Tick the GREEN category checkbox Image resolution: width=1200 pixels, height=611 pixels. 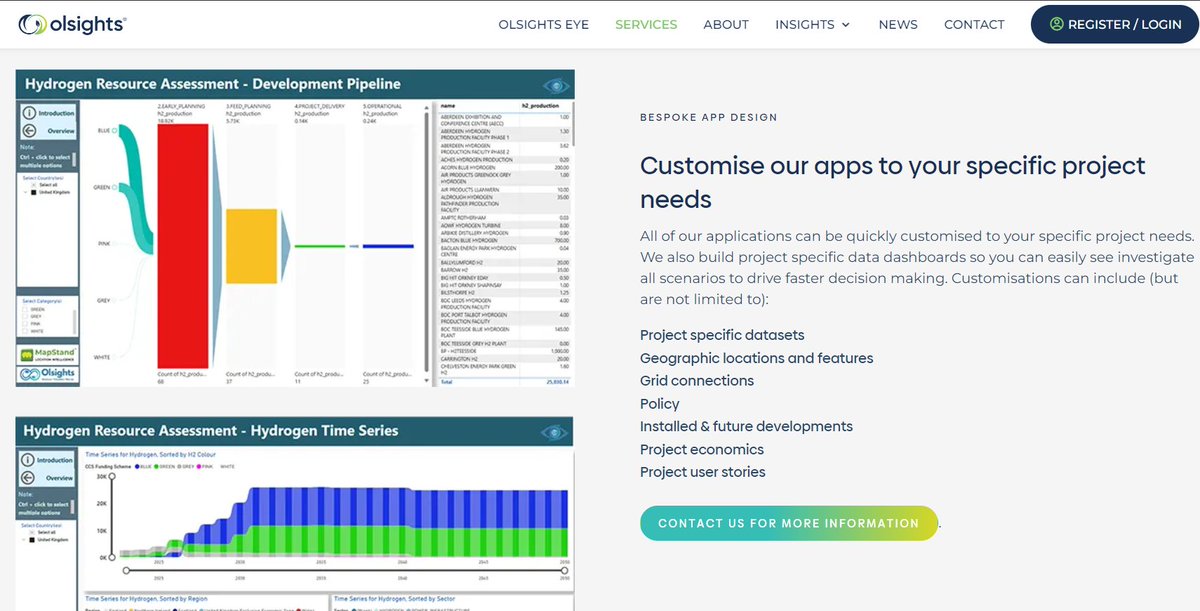coord(25,309)
